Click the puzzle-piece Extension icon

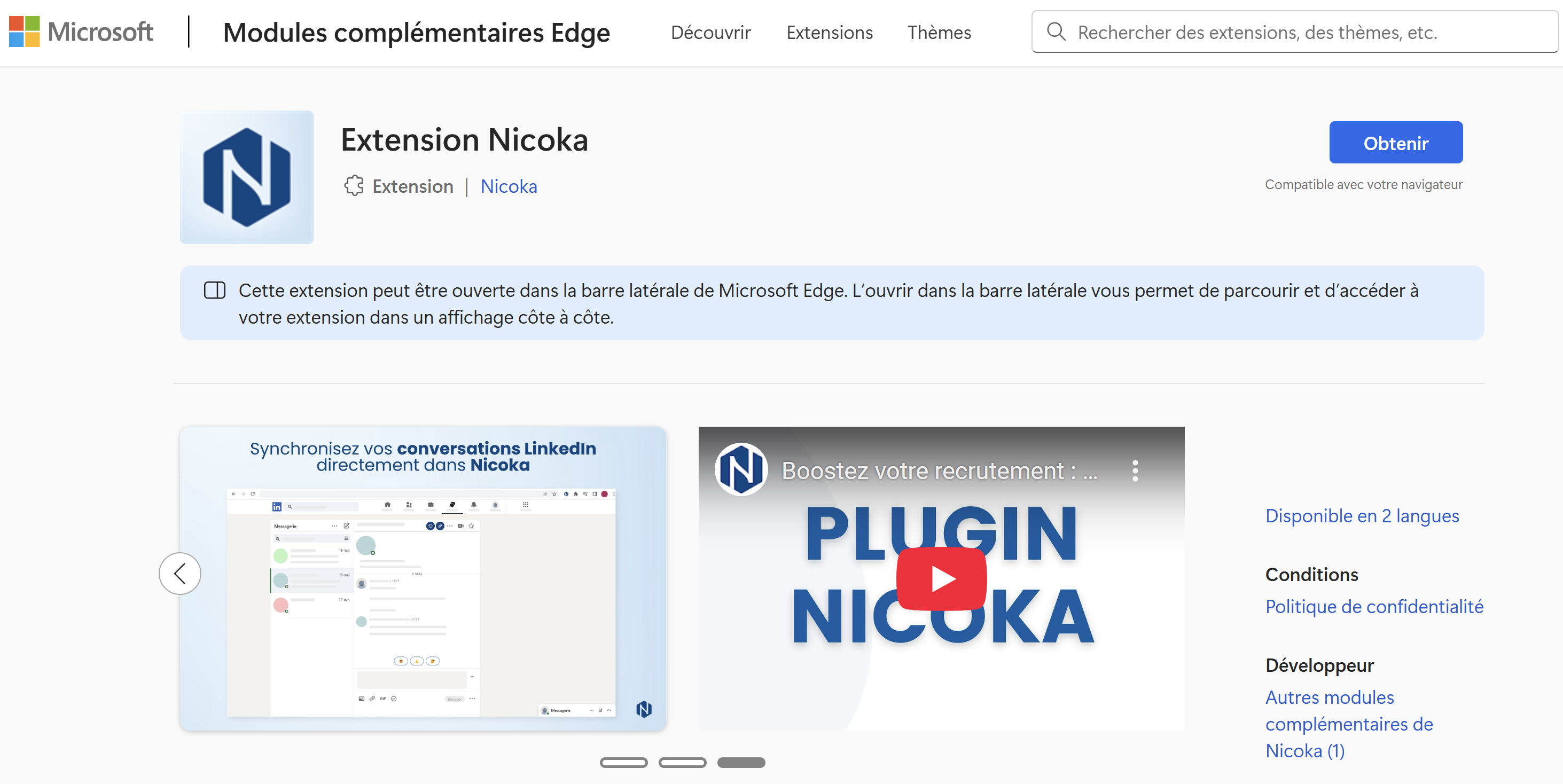point(354,186)
